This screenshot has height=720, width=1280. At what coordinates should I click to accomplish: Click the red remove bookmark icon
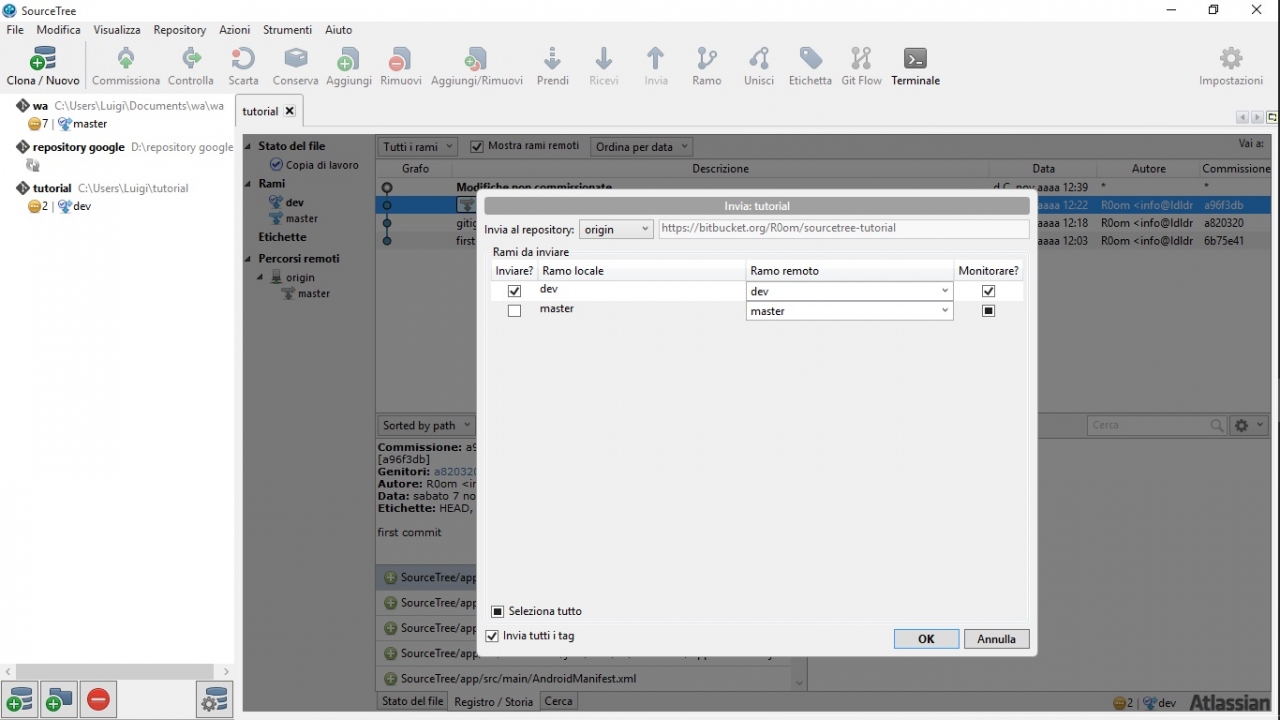click(98, 700)
